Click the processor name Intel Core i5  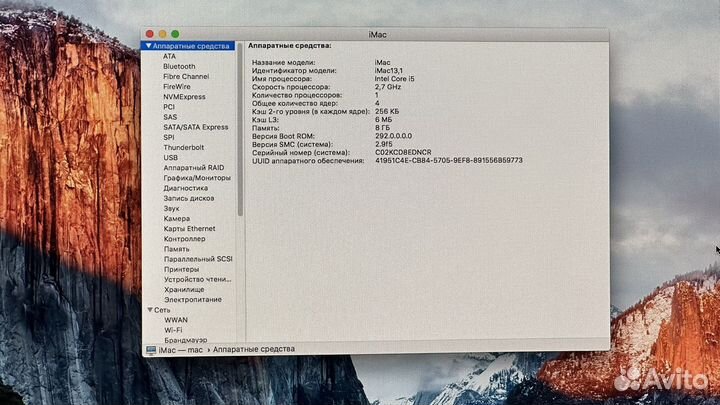394,79
